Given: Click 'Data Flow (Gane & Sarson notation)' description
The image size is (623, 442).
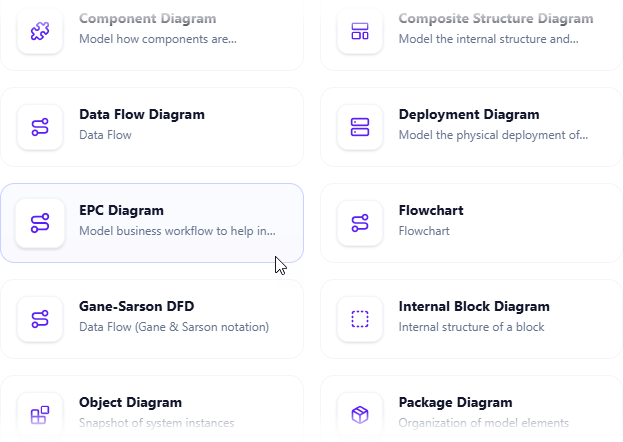Looking at the screenshot, I should (x=173, y=327).
